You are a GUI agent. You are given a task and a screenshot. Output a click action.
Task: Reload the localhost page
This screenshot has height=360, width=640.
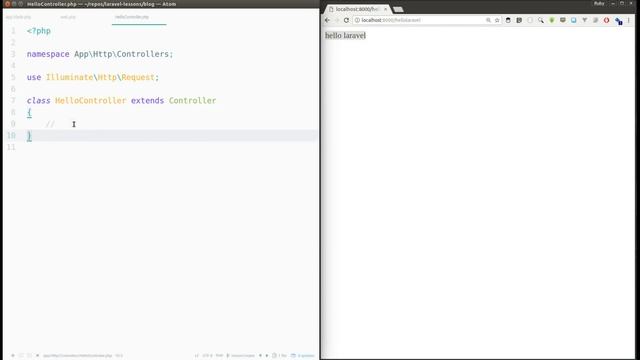[346, 20]
